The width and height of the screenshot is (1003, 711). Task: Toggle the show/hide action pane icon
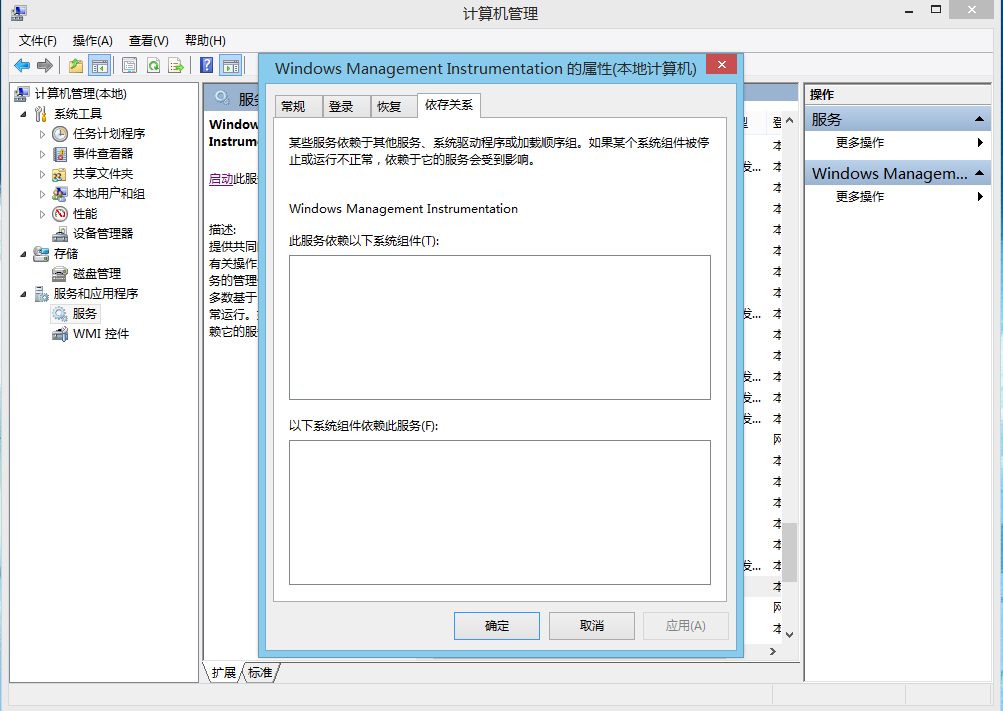(231, 65)
